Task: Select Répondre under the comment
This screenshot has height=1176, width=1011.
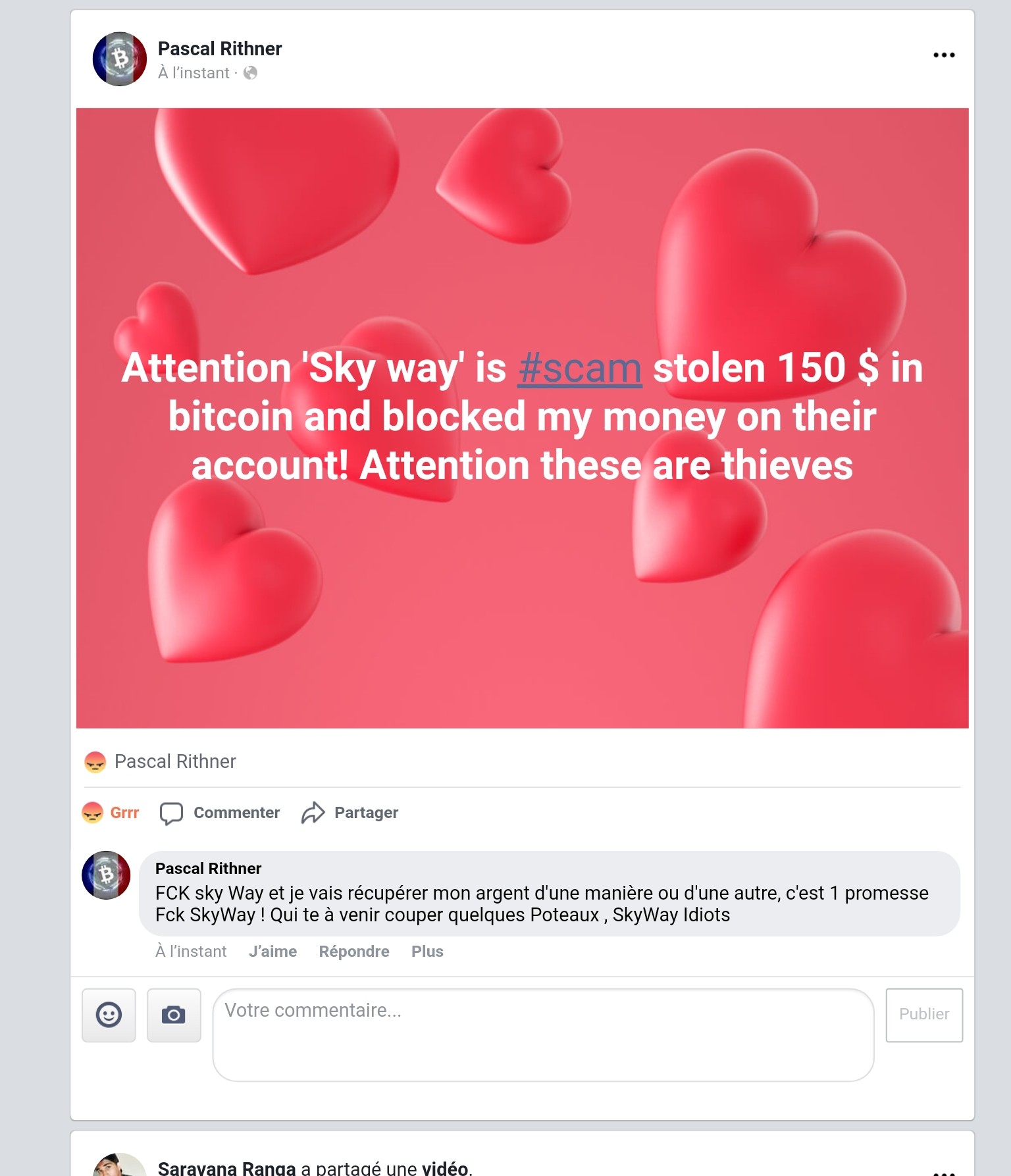Action: [354, 952]
